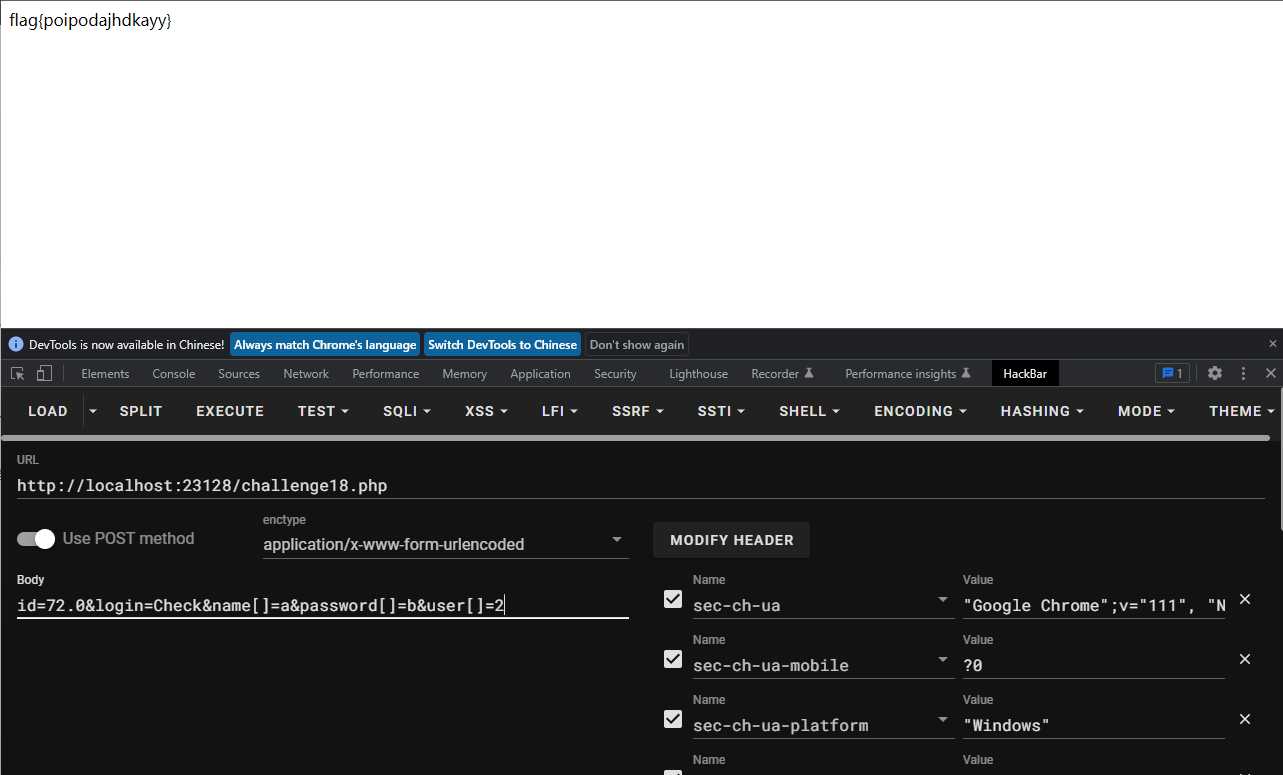This screenshot has height=775, width=1283.
Task: Expand the SSTI menu
Action: coord(722,411)
